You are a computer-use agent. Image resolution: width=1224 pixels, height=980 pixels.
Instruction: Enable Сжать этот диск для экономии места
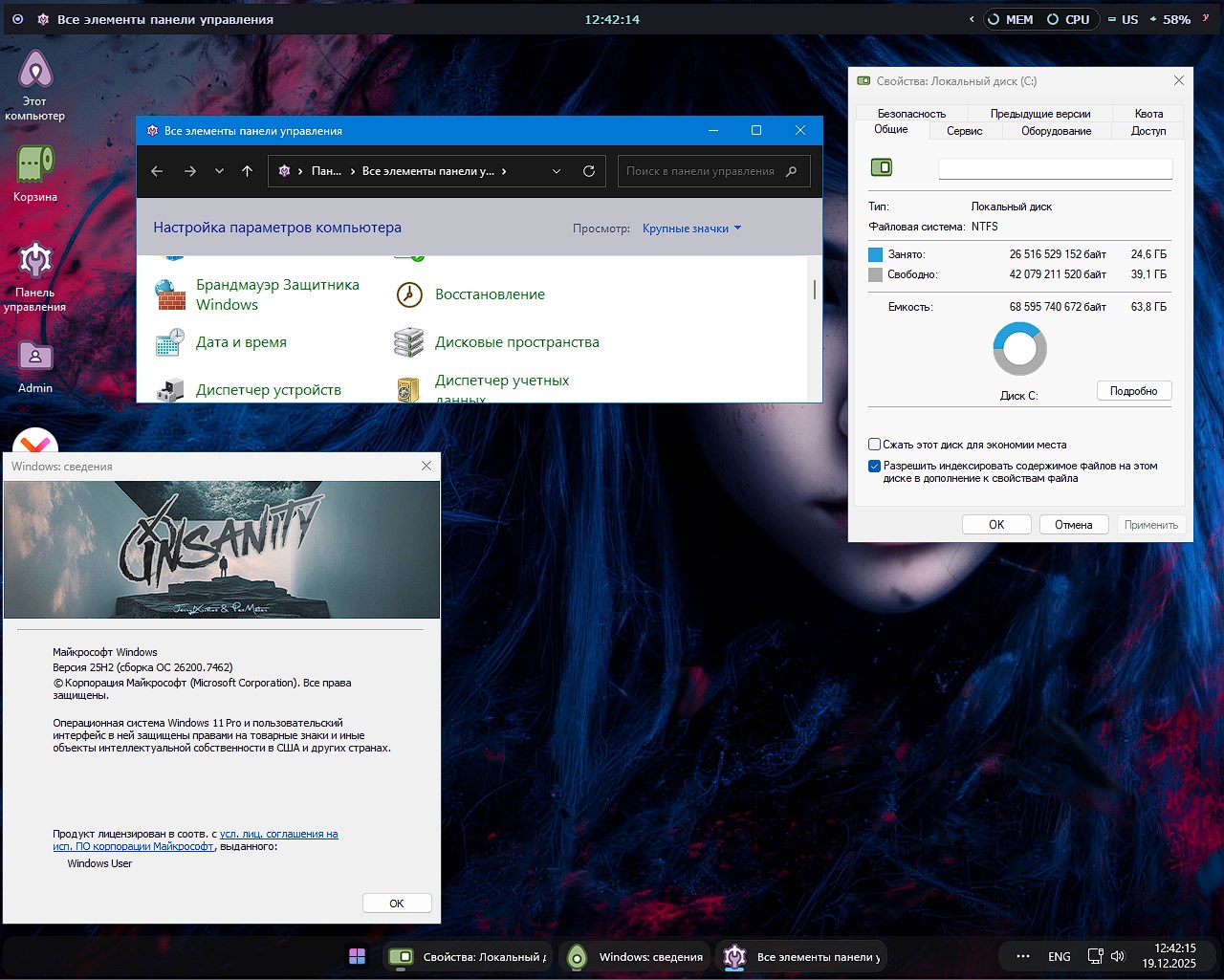874,444
